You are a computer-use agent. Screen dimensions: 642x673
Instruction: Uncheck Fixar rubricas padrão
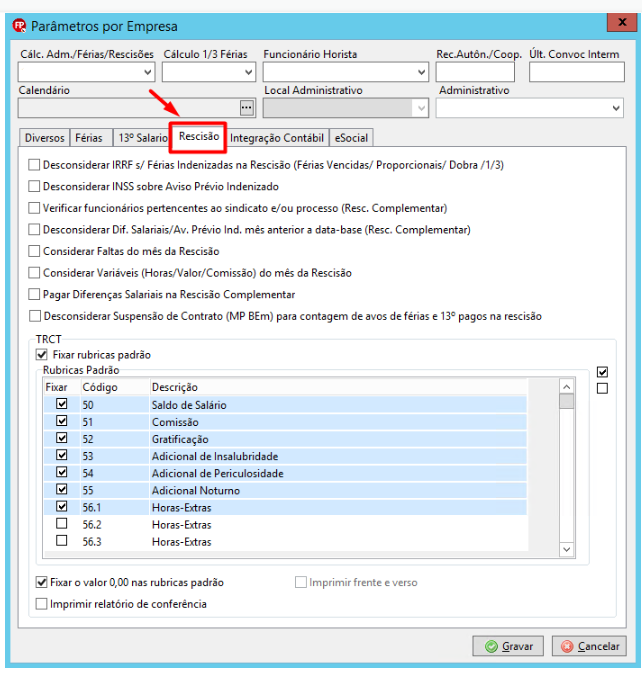42,355
